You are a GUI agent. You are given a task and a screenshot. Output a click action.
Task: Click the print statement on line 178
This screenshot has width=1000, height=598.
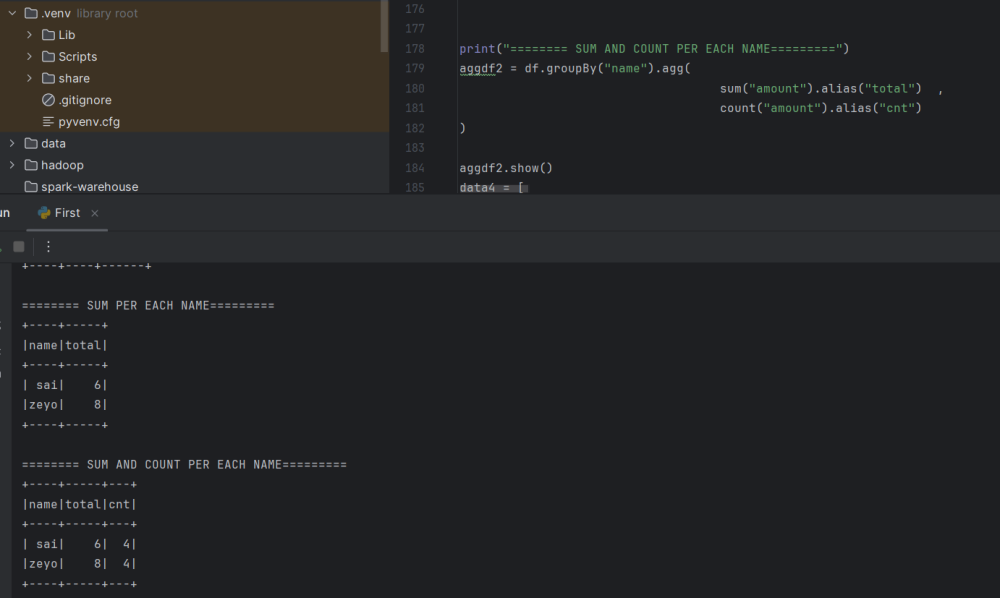tap(654, 48)
